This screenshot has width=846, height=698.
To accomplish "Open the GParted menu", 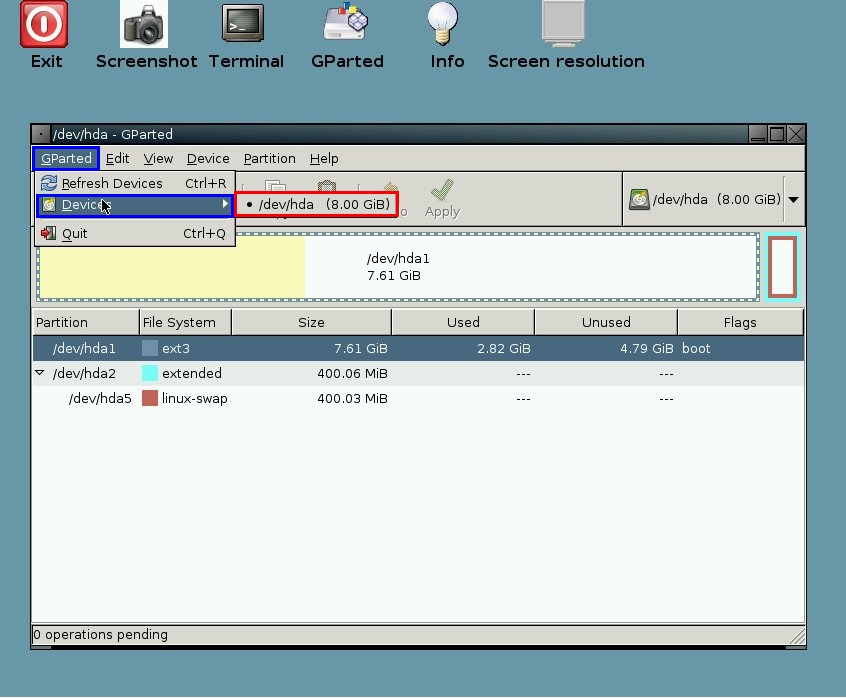I will (x=66, y=159).
